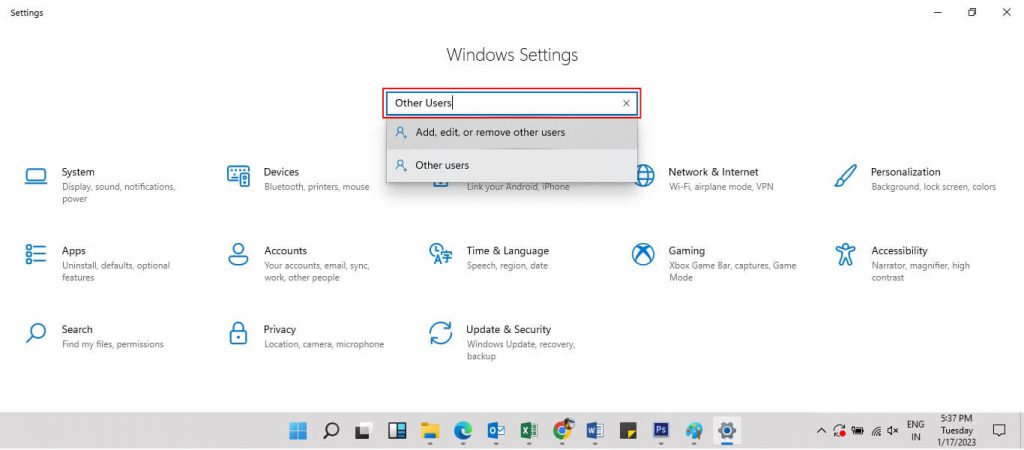Clear the search box with X

tap(626, 103)
